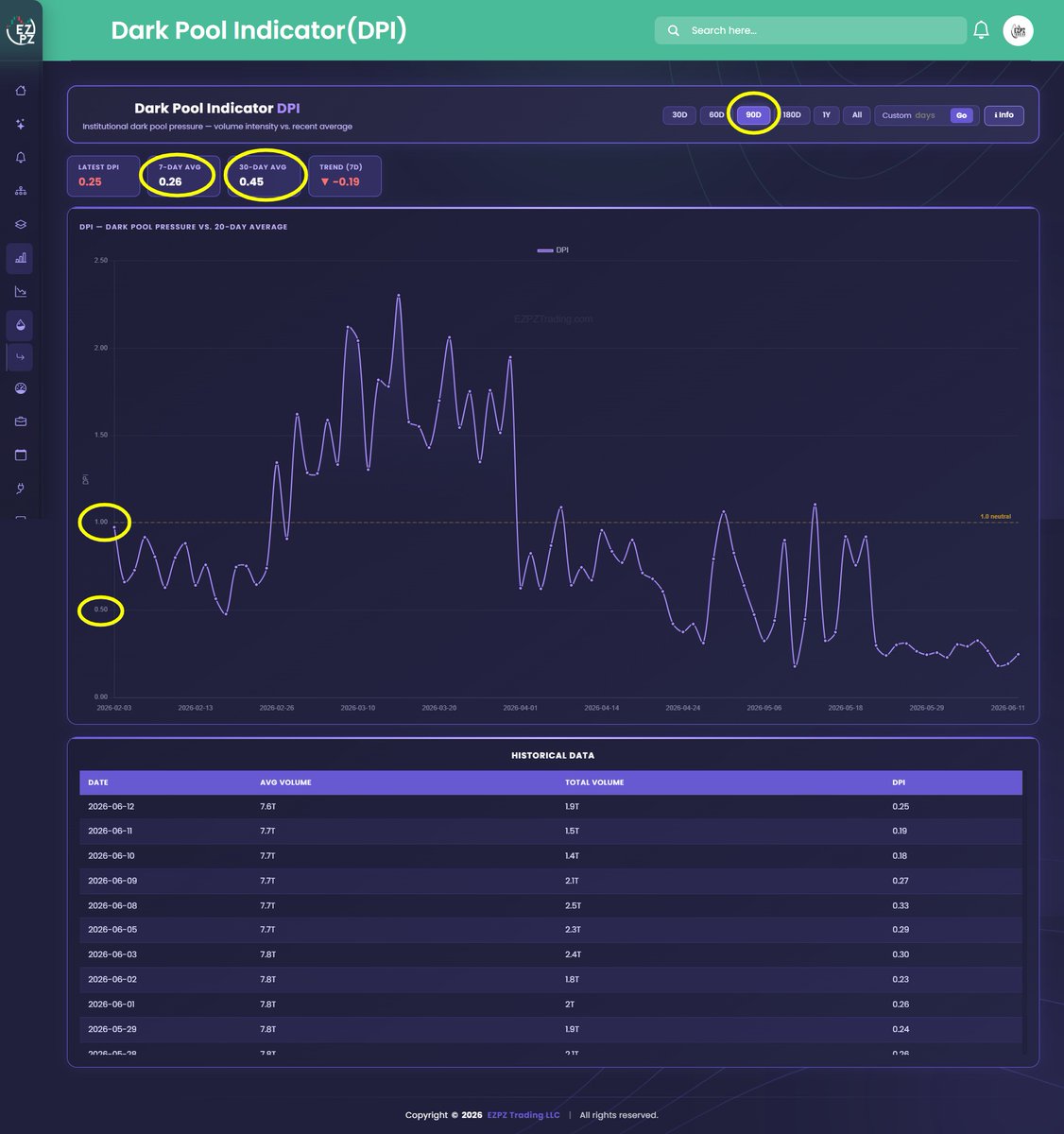1064x1134 pixels.
Task: Open notifications bell in header
Action: click(981, 30)
